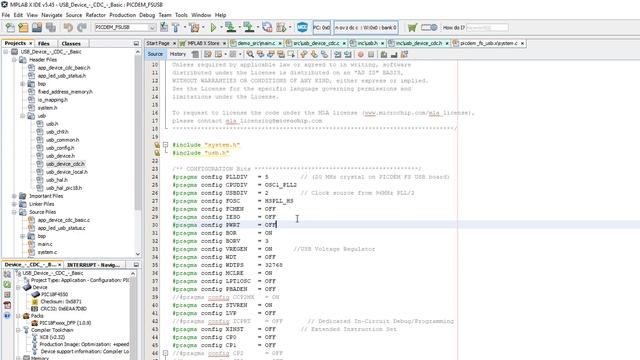Minimize the Projects panel window group
The width and height of the screenshot is (640, 360).
[x=136, y=43]
